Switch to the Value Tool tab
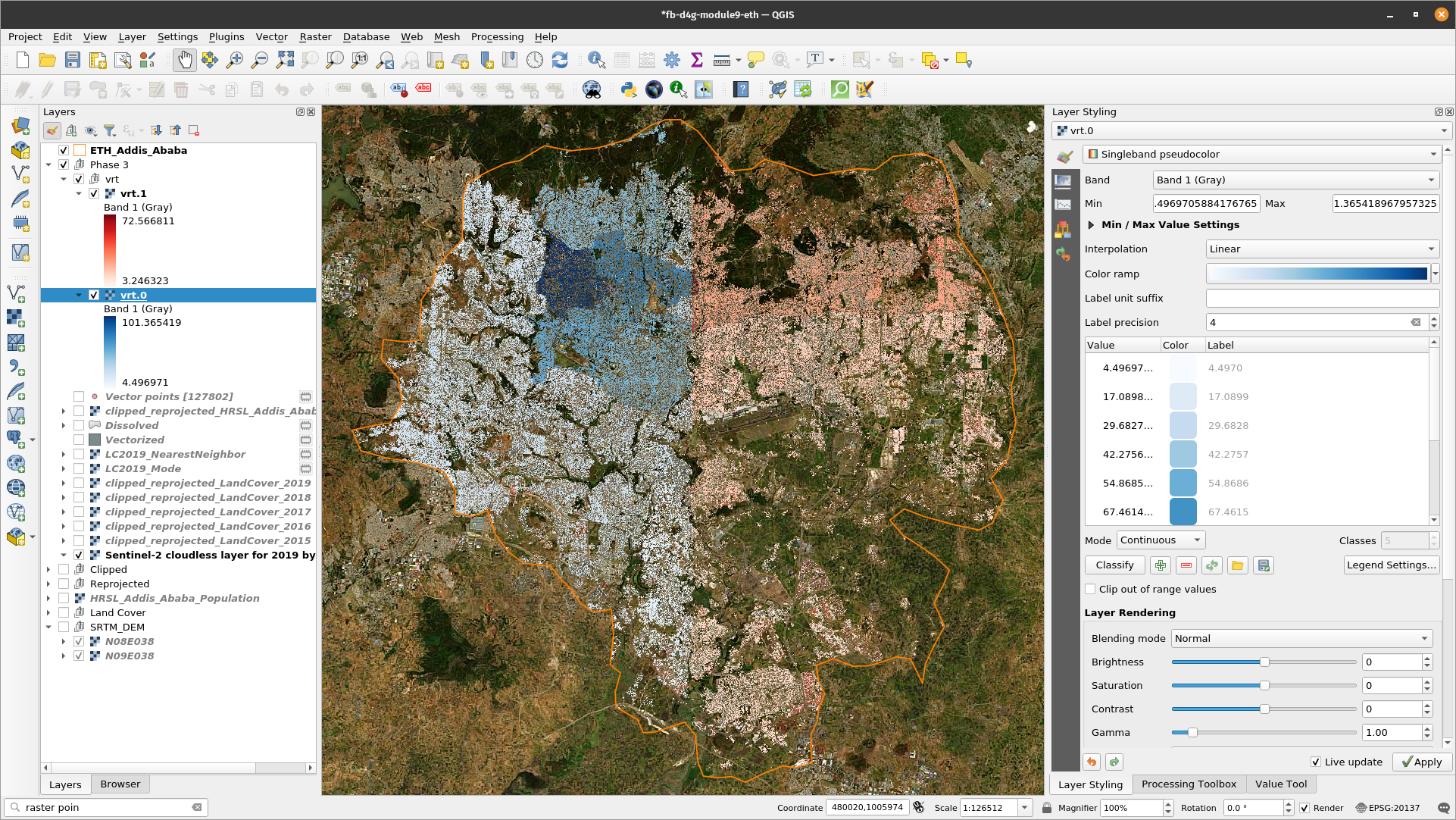This screenshot has width=1456, height=820. pyautogui.click(x=1280, y=784)
